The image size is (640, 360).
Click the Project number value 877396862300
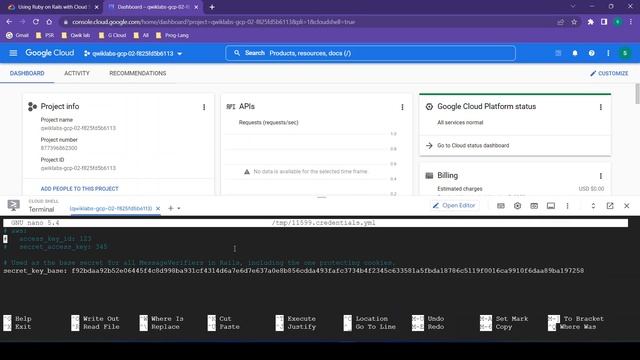pyautogui.click(x=59, y=148)
